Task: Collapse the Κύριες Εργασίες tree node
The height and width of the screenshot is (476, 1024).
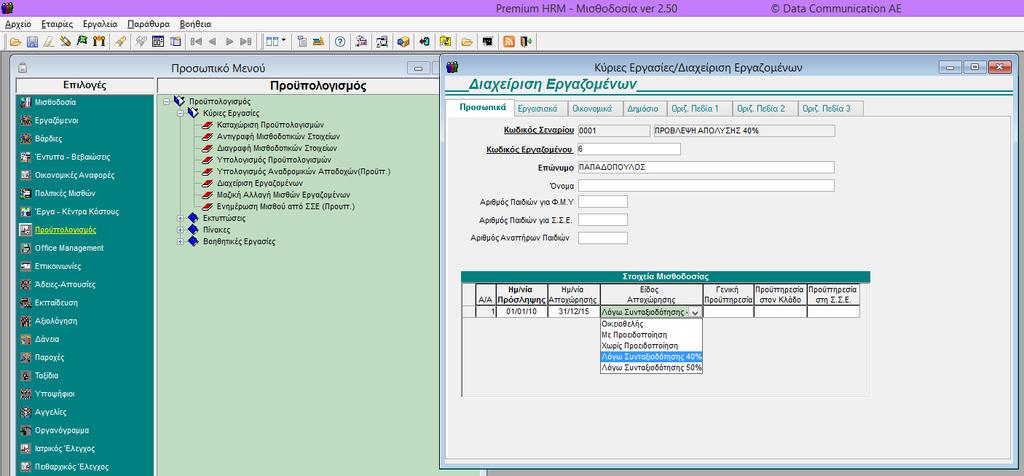Action: 180,113
